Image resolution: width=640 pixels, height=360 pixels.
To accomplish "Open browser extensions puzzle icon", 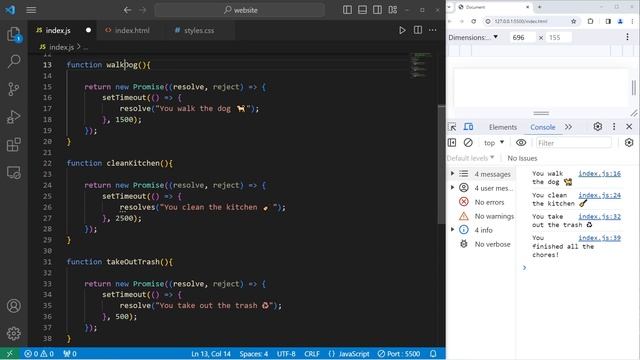I will 590,21.
